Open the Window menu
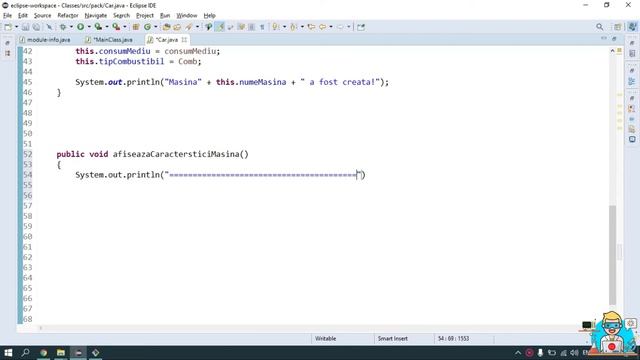The height and width of the screenshot is (360, 640). pyautogui.click(x=187, y=16)
